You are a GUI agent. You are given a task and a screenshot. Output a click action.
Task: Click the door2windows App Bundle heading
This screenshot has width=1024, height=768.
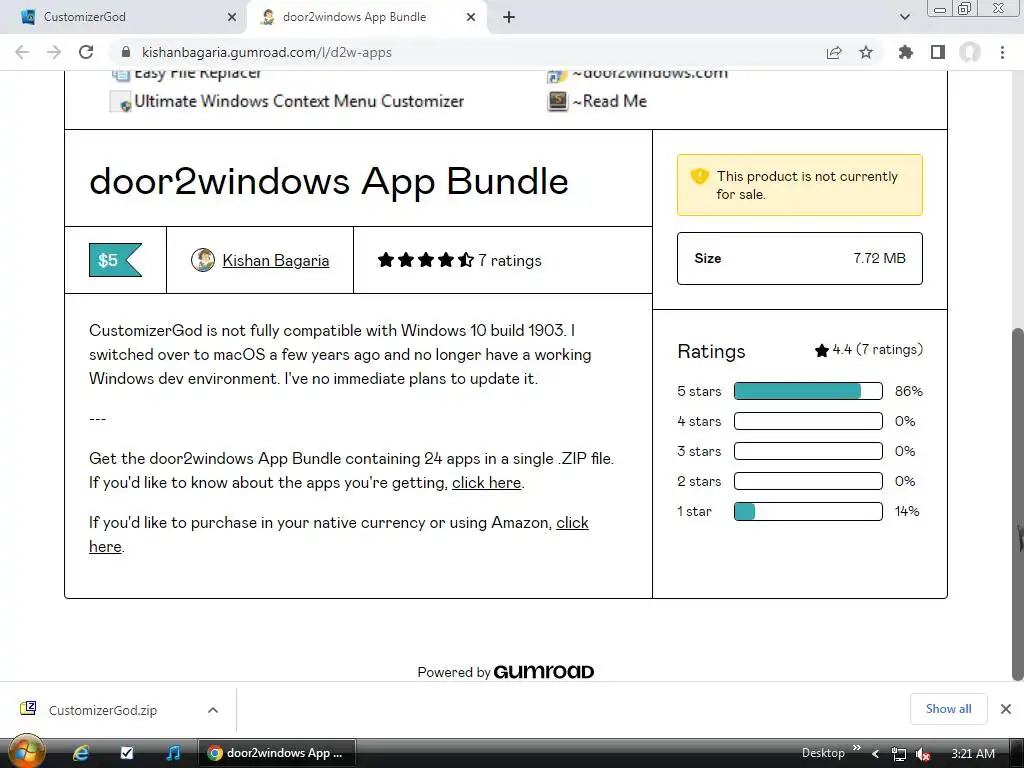(328, 181)
